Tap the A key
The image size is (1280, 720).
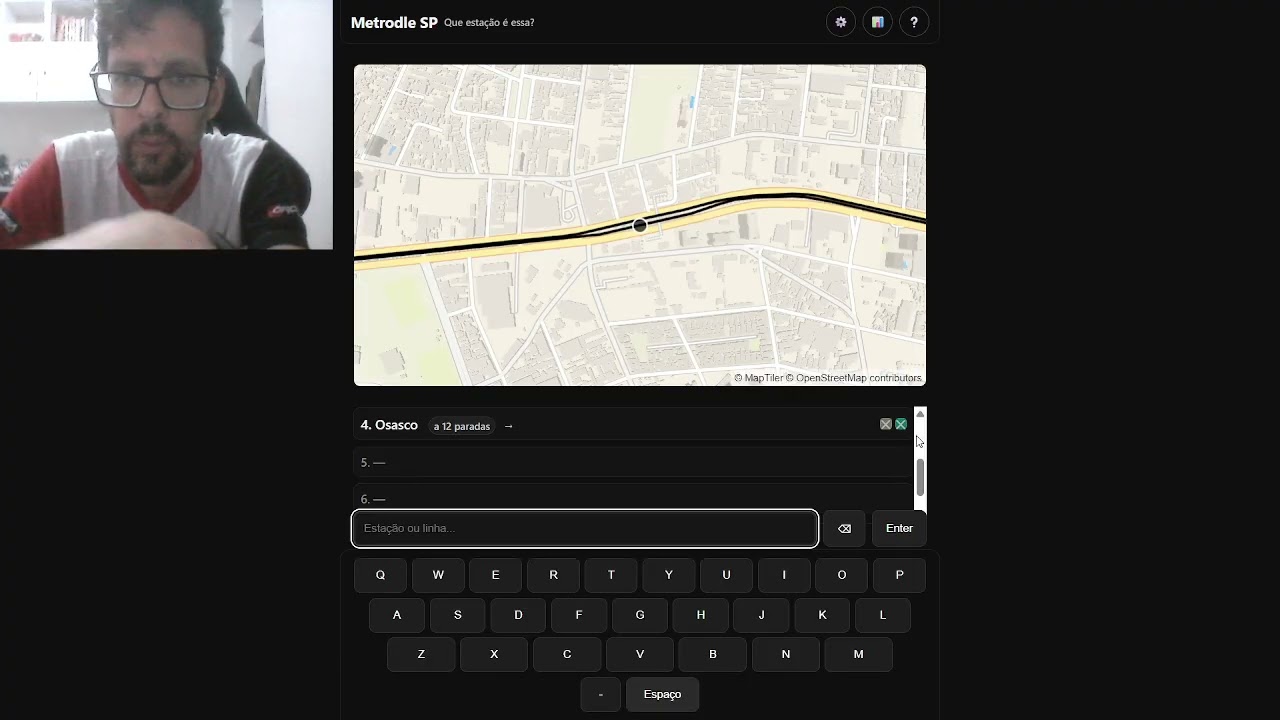[397, 615]
